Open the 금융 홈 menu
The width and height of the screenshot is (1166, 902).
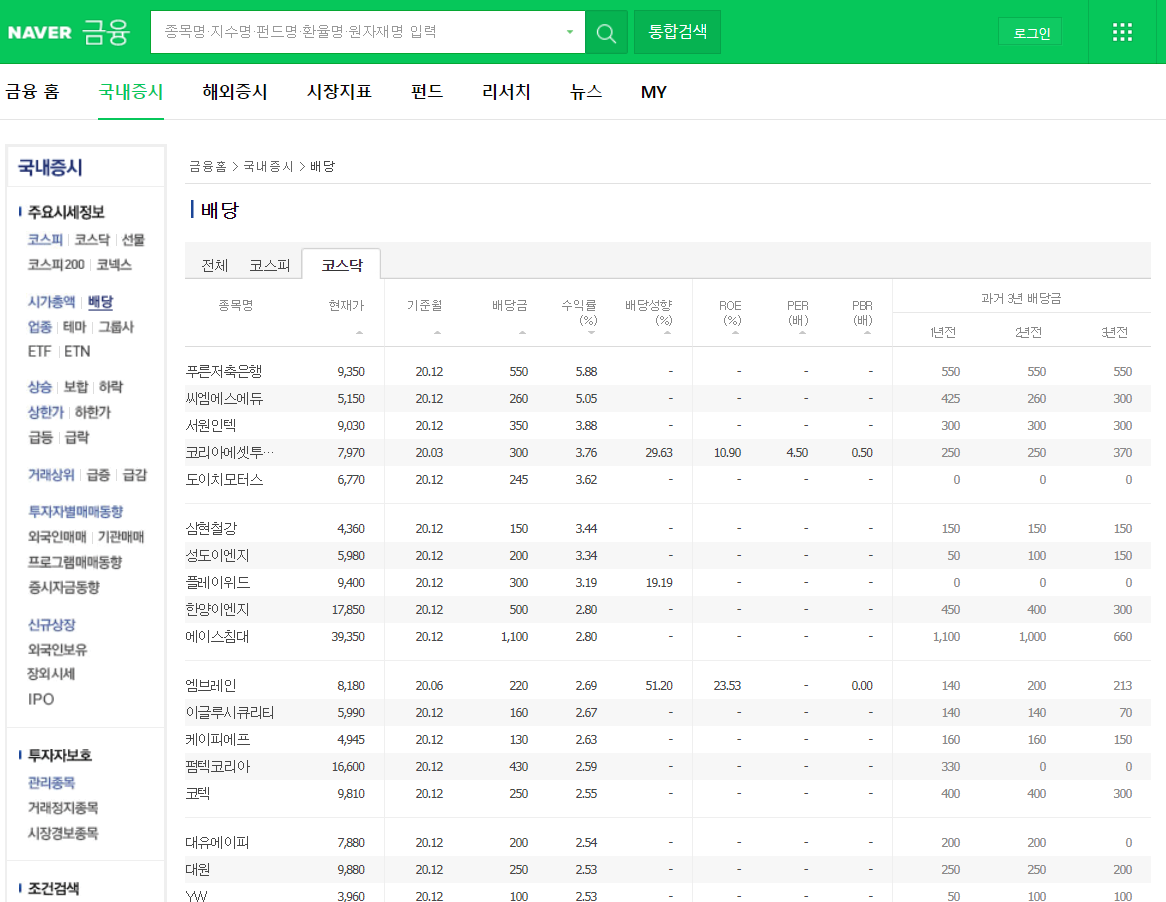(x=33, y=91)
